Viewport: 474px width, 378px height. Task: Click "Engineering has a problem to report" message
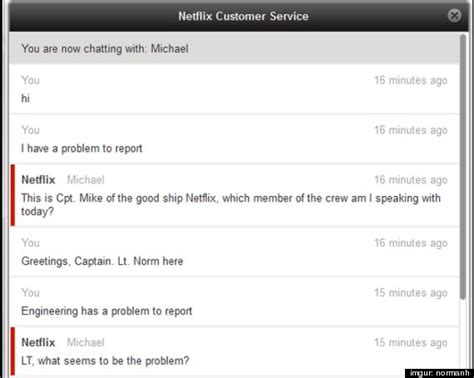coord(107,311)
